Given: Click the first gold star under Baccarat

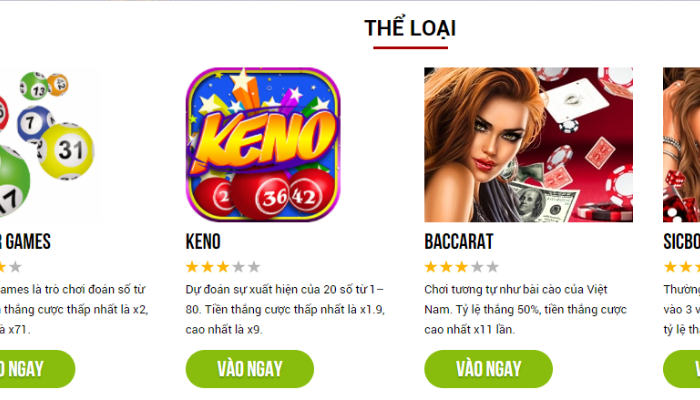Looking at the screenshot, I should pos(431,267).
